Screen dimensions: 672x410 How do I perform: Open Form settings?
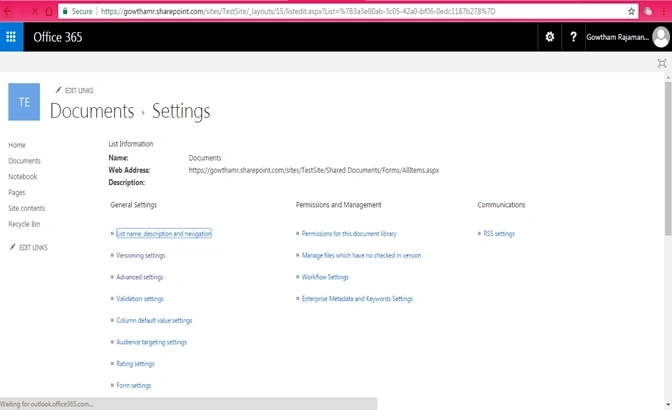[134, 385]
